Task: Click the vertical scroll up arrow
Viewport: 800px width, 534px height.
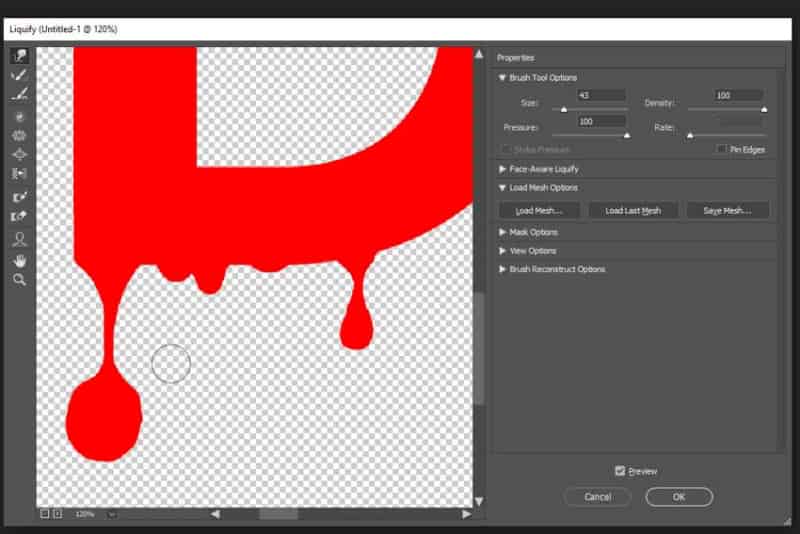Action: (479, 54)
